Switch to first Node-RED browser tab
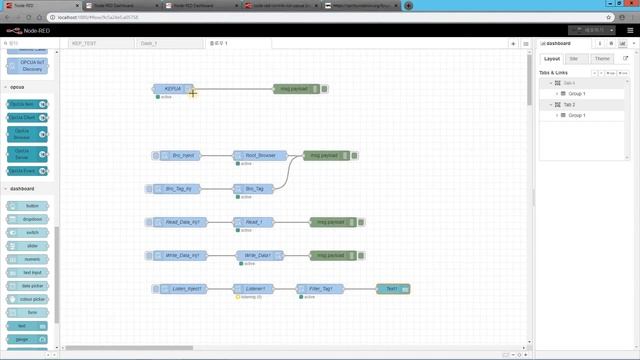 41,6
